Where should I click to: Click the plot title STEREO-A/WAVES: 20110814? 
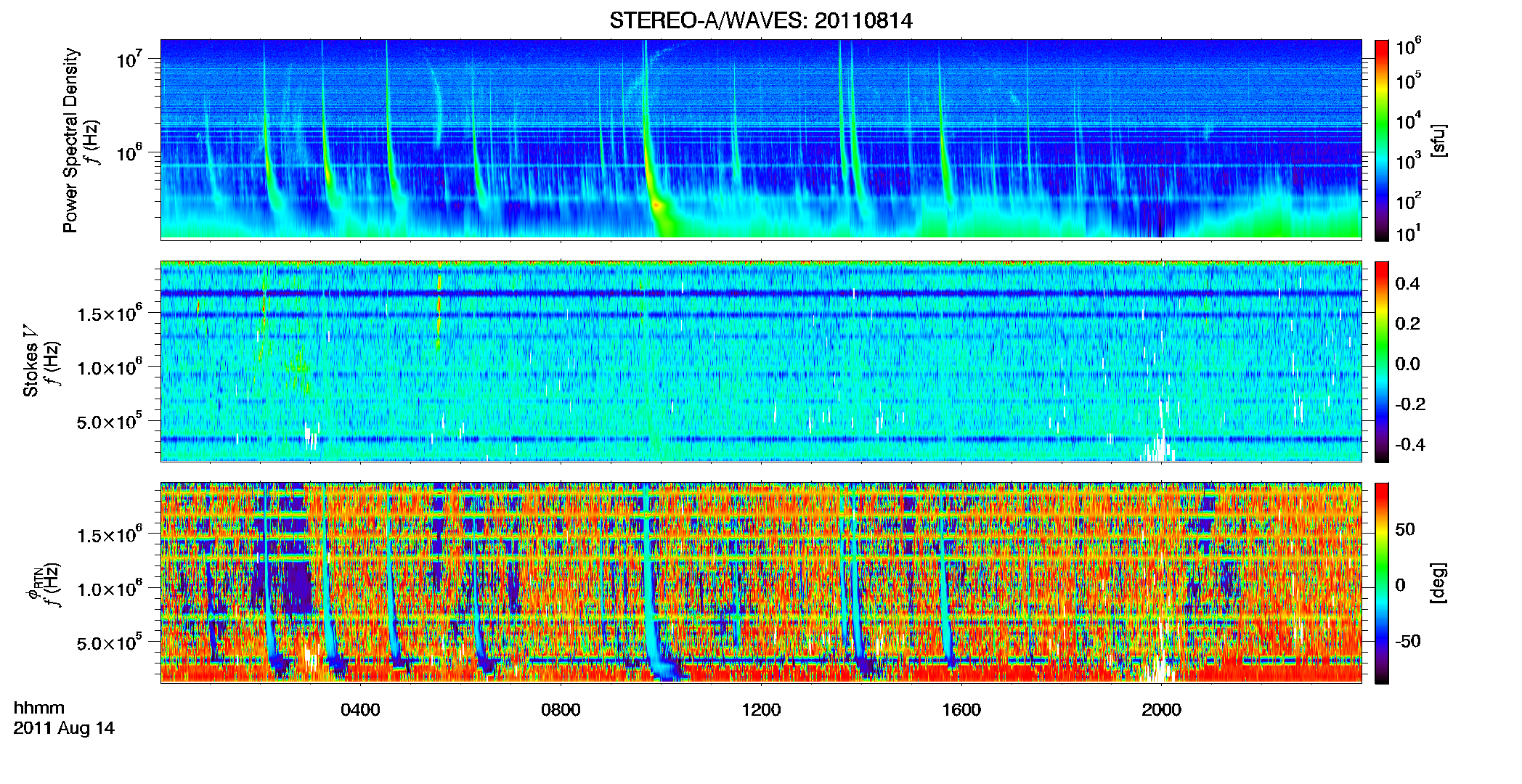760,20
